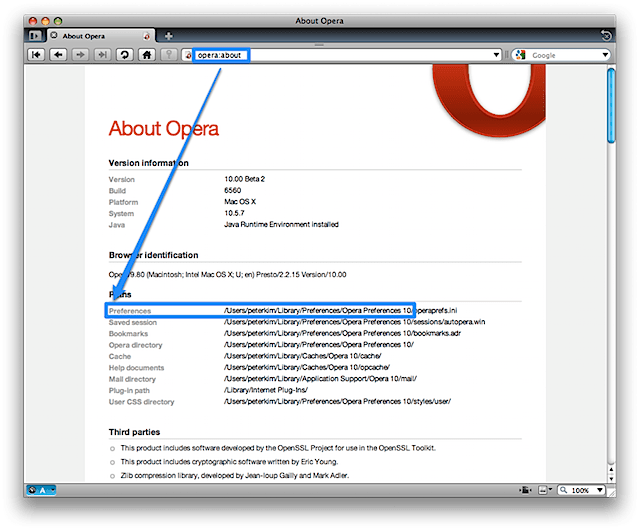Go to the Home page
Image resolution: width=640 pixels, height=530 pixels.
pos(146,55)
